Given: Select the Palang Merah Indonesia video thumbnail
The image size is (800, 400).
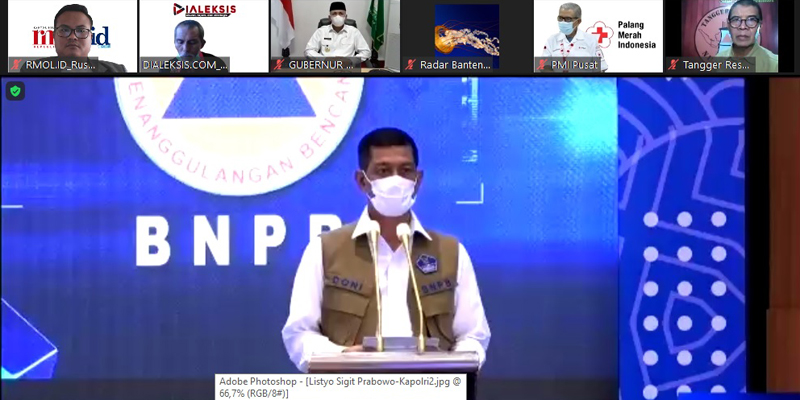Looking at the screenshot, I should (x=598, y=30).
